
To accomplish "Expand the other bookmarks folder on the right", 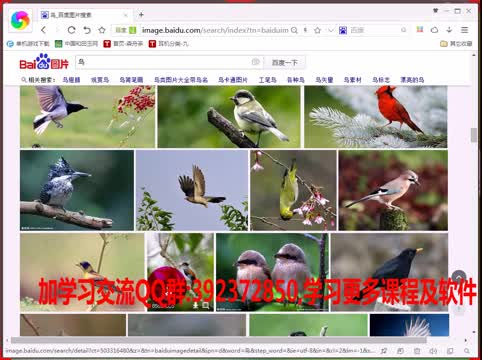I will coord(456,44).
